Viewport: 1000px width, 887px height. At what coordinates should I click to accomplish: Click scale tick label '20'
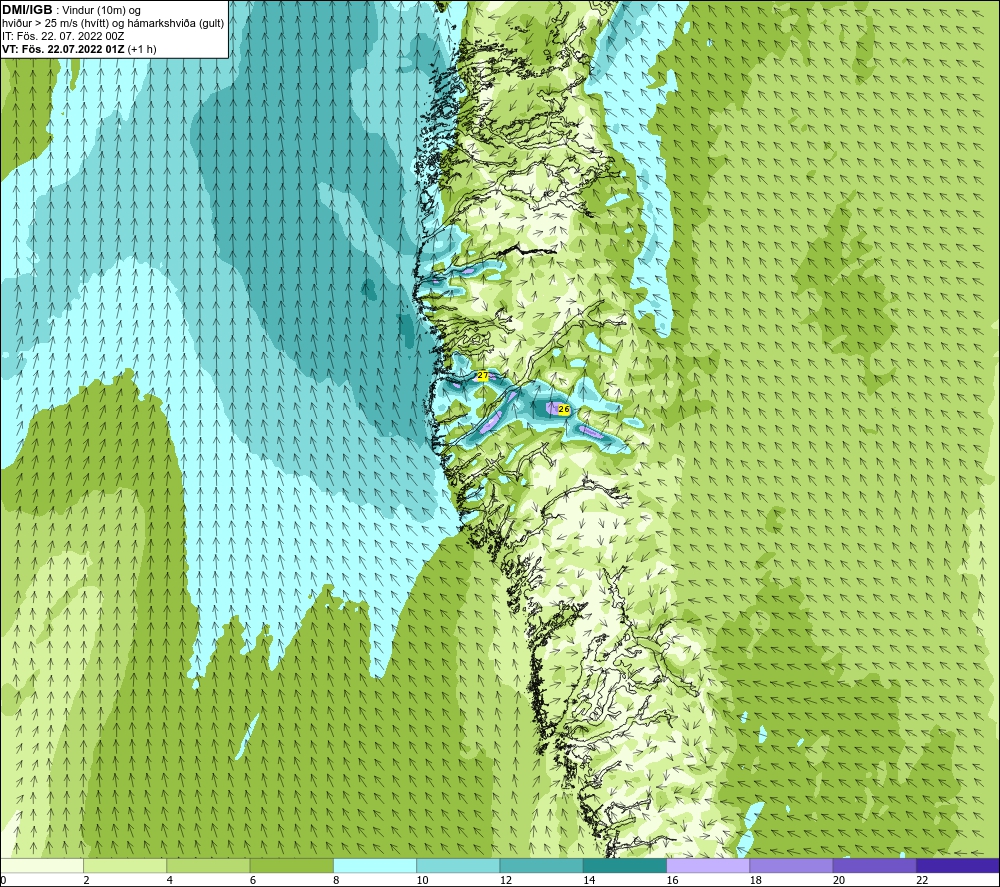[x=839, y=880]
